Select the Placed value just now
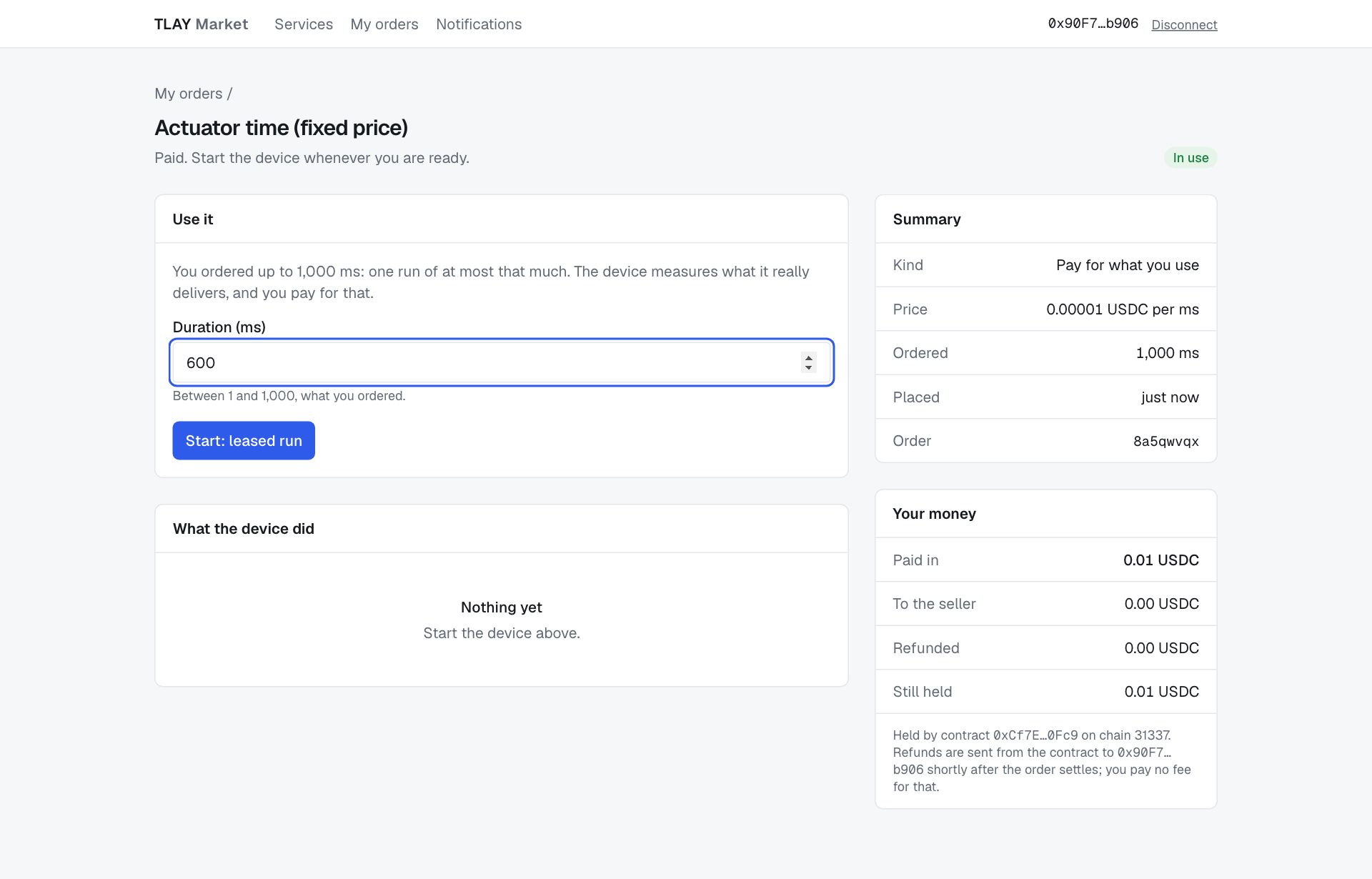 pos(1170,397)
